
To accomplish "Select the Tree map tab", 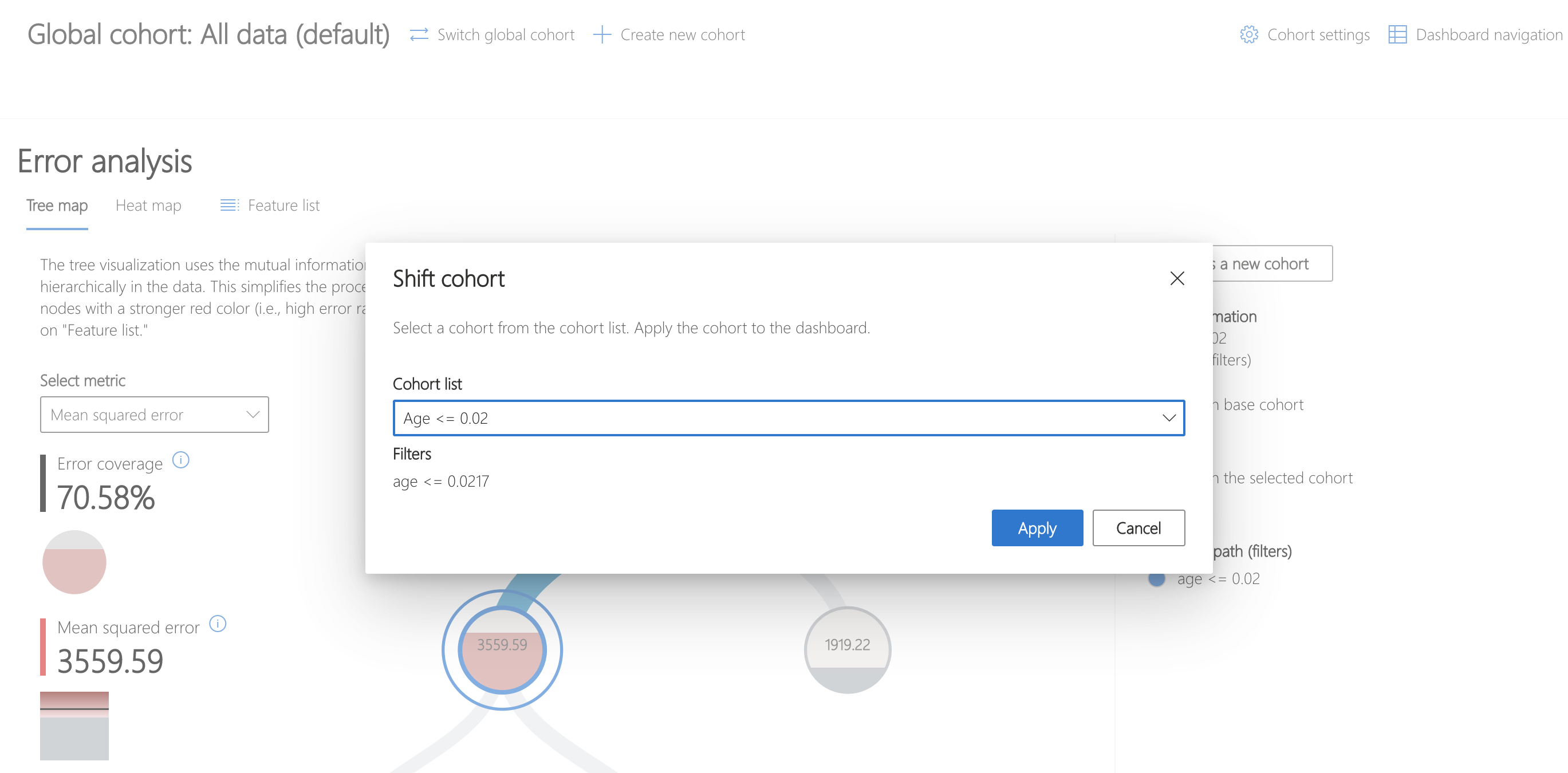I will 57,205.
